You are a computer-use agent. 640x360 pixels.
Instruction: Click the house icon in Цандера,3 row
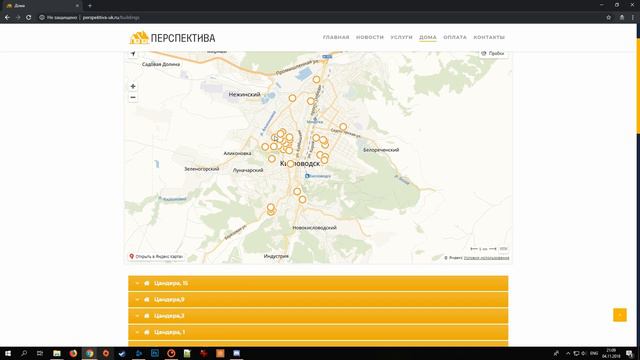147,316
